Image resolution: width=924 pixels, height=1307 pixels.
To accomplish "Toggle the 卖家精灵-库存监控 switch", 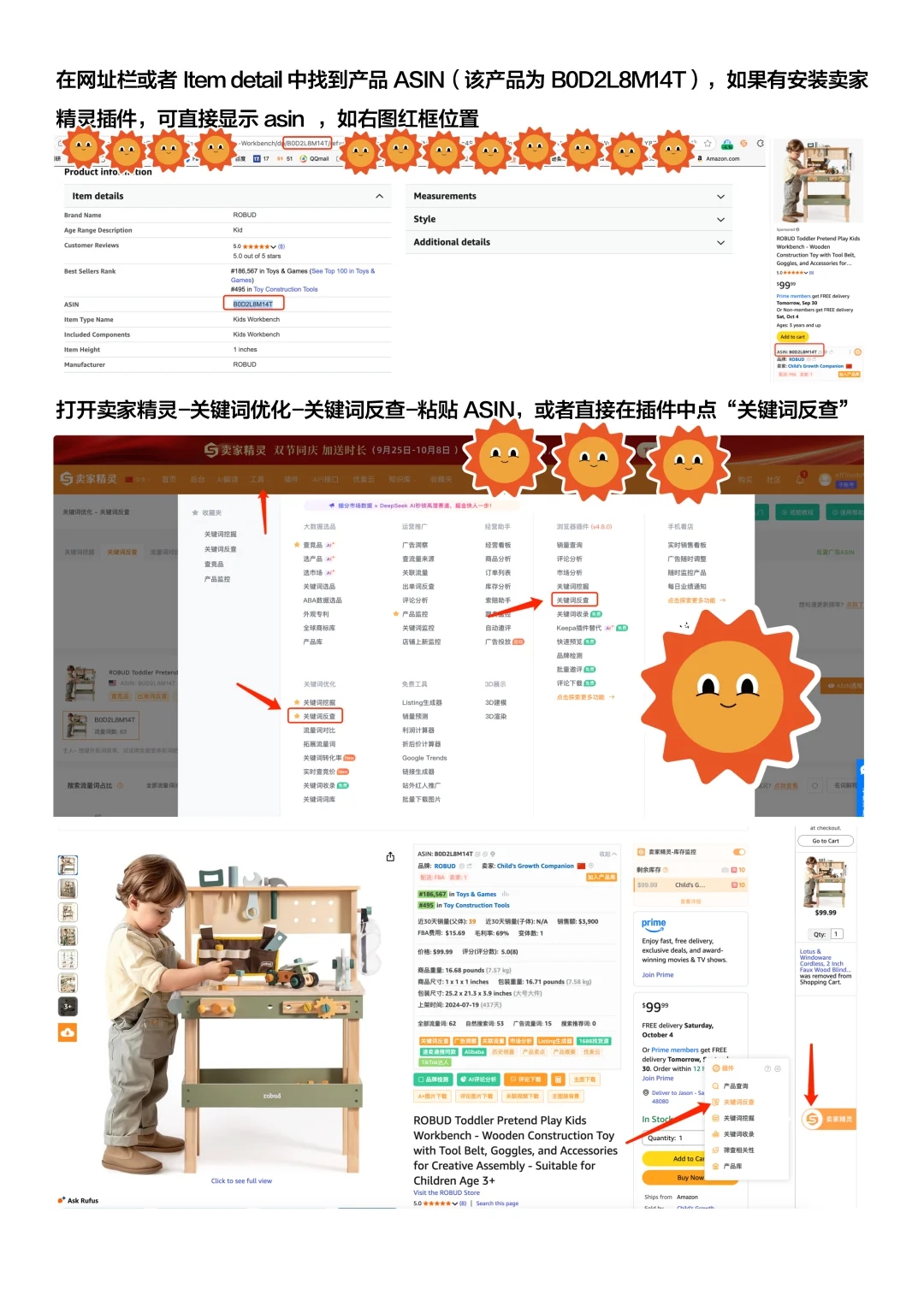I will pos(739,852).
